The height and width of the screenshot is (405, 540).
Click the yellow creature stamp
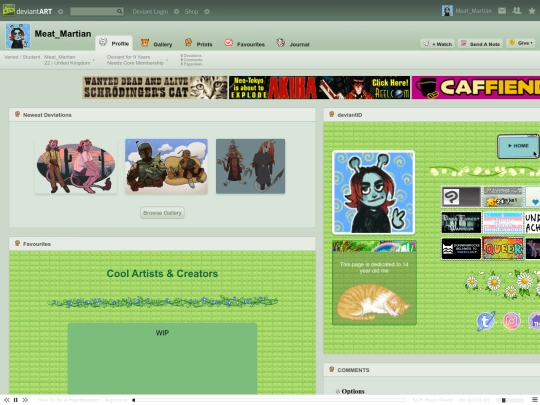pos(503,197)
